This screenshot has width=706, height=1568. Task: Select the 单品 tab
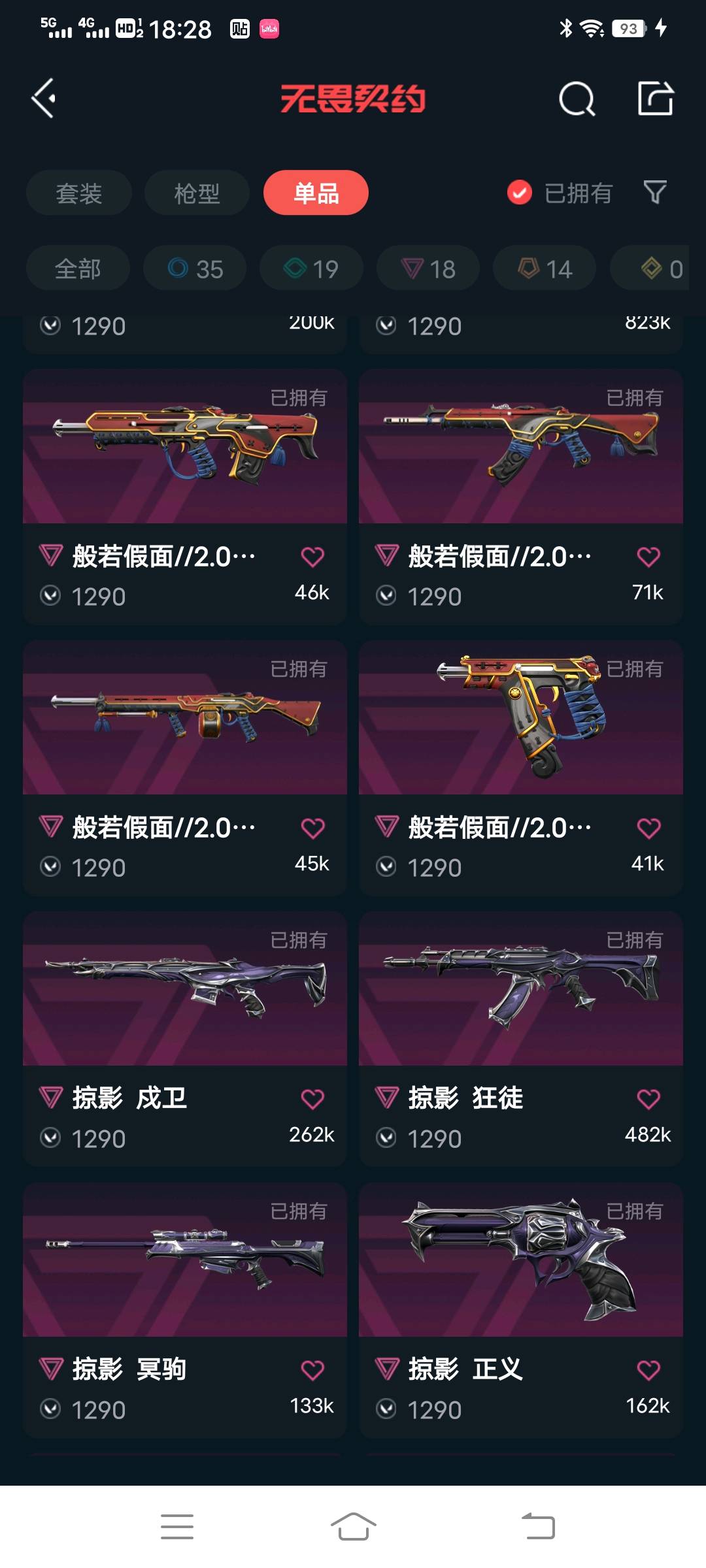coord(316,193)
